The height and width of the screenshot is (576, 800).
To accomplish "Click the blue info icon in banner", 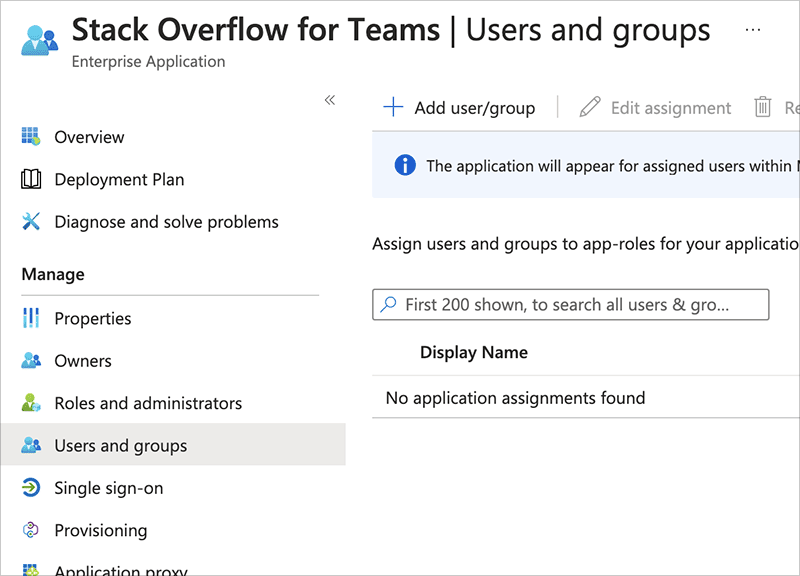I will click(405, 165).
